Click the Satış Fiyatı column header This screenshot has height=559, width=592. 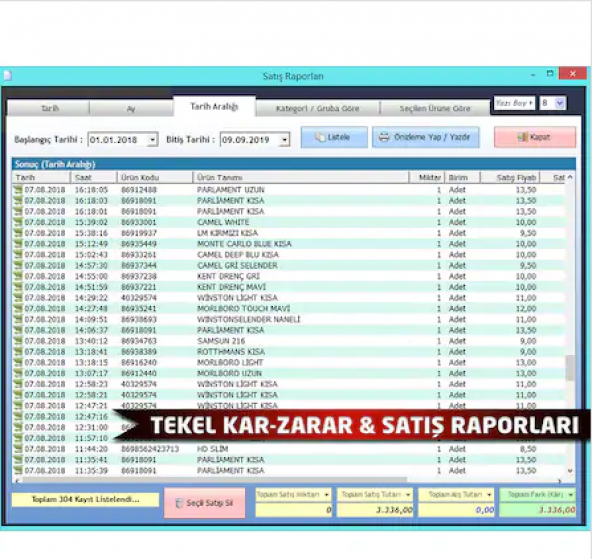coord(510,177)
